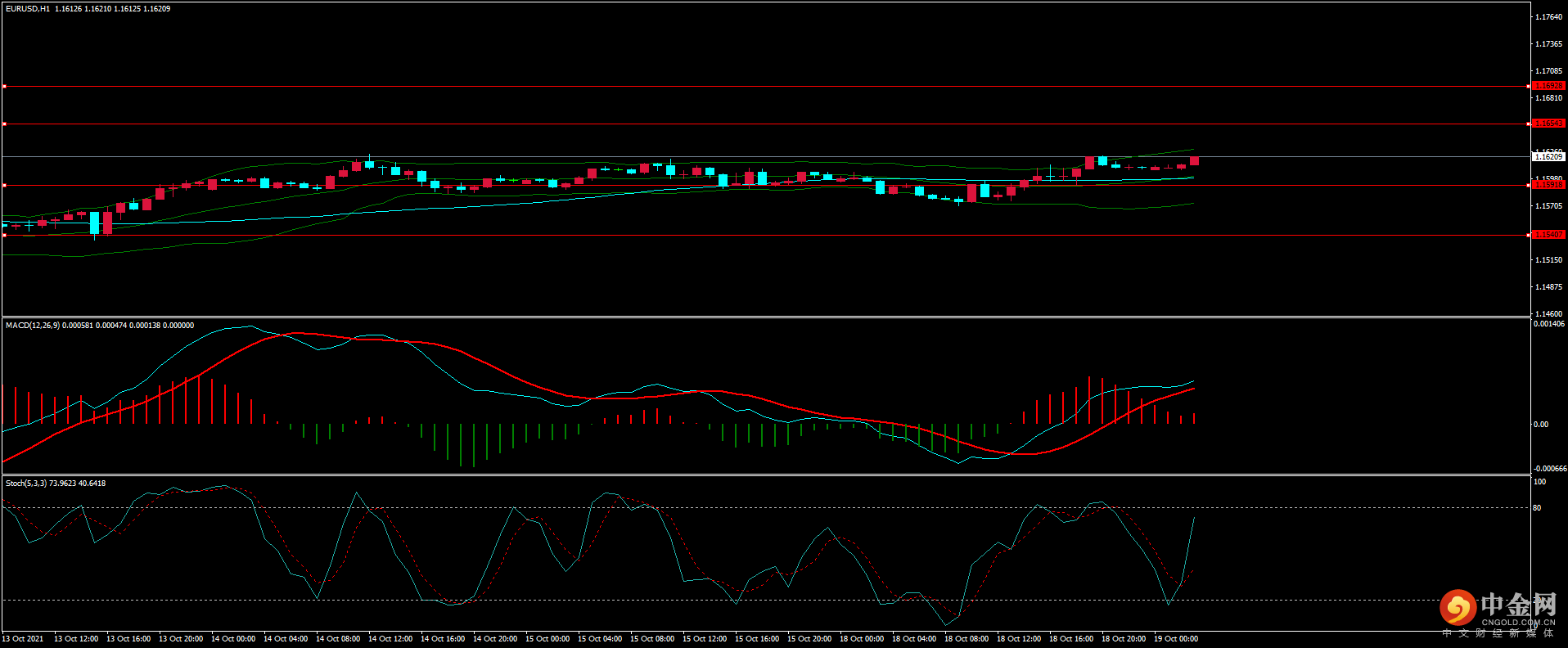Click the 1.15705 price axis label
The image size is (1568, 648).
click(x=1548, y=206)
